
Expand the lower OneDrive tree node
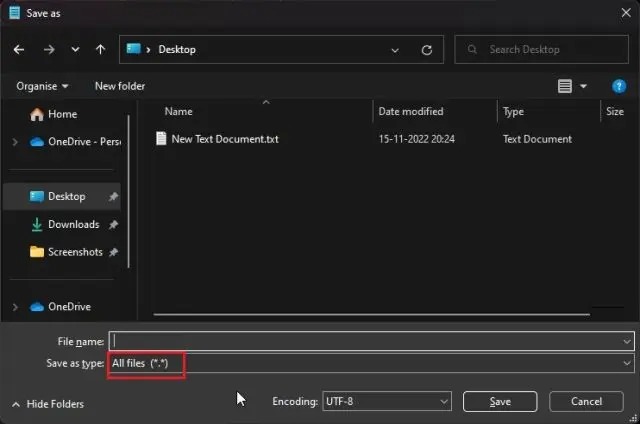[x=15, y=307]
